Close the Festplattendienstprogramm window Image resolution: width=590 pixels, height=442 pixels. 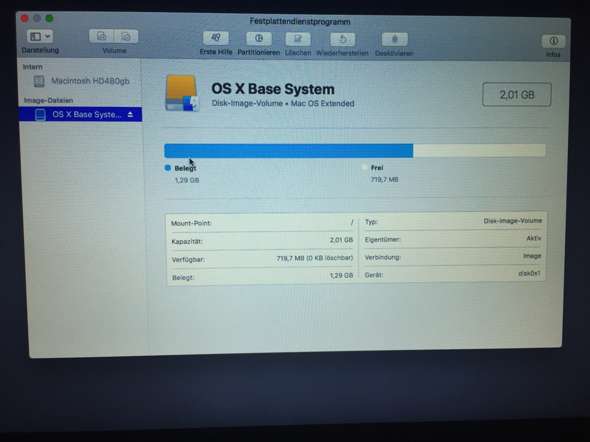(x=25, y=18)
